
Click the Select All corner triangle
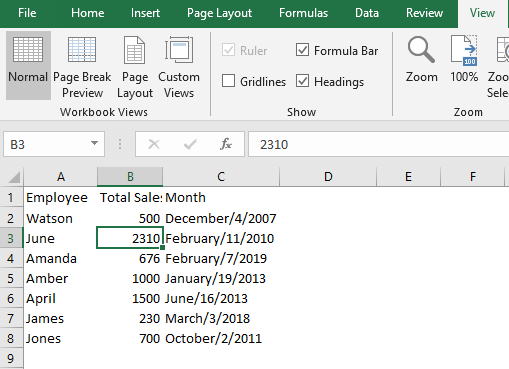[13, 177]
